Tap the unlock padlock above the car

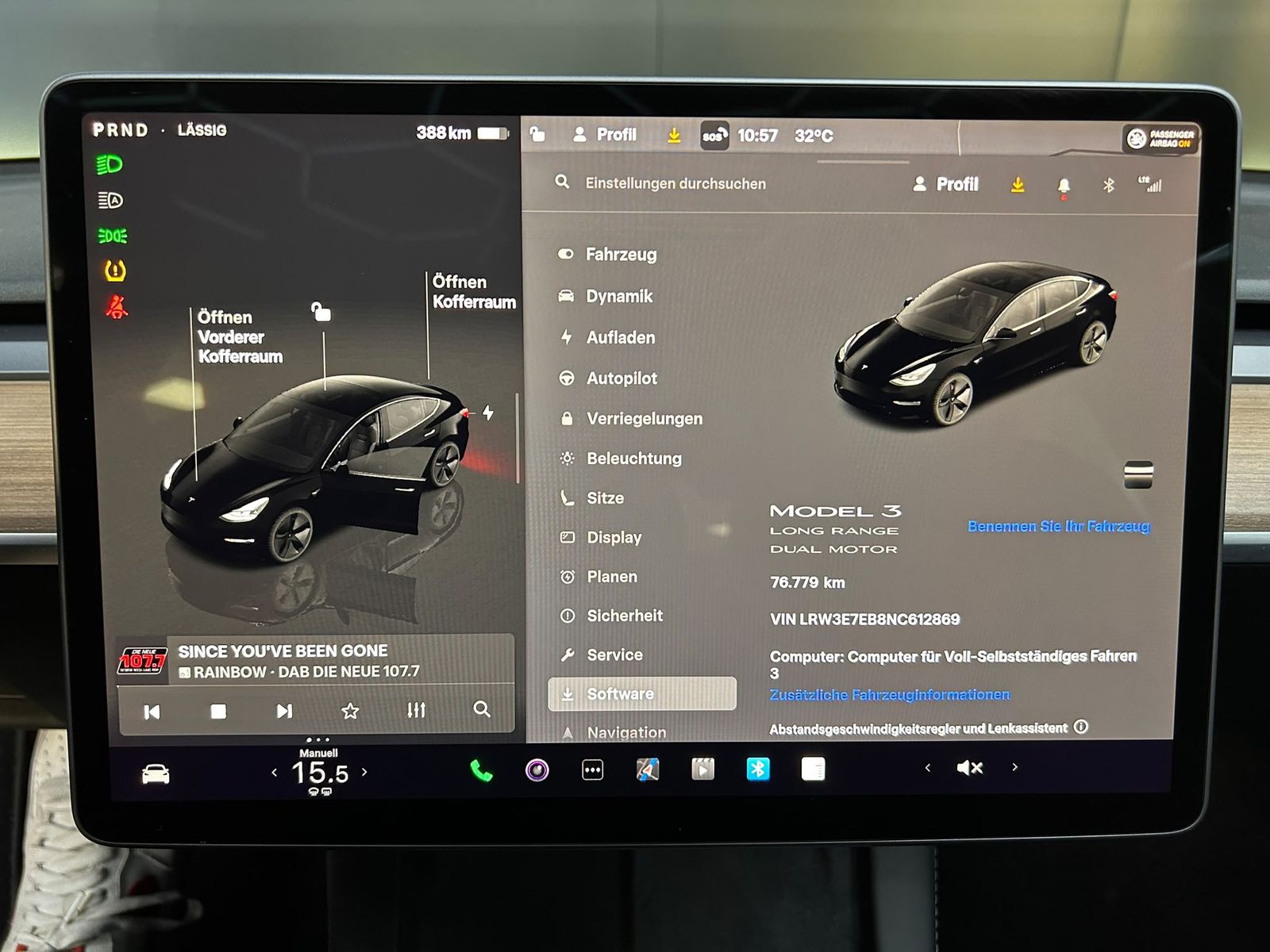tap(321, 312)
